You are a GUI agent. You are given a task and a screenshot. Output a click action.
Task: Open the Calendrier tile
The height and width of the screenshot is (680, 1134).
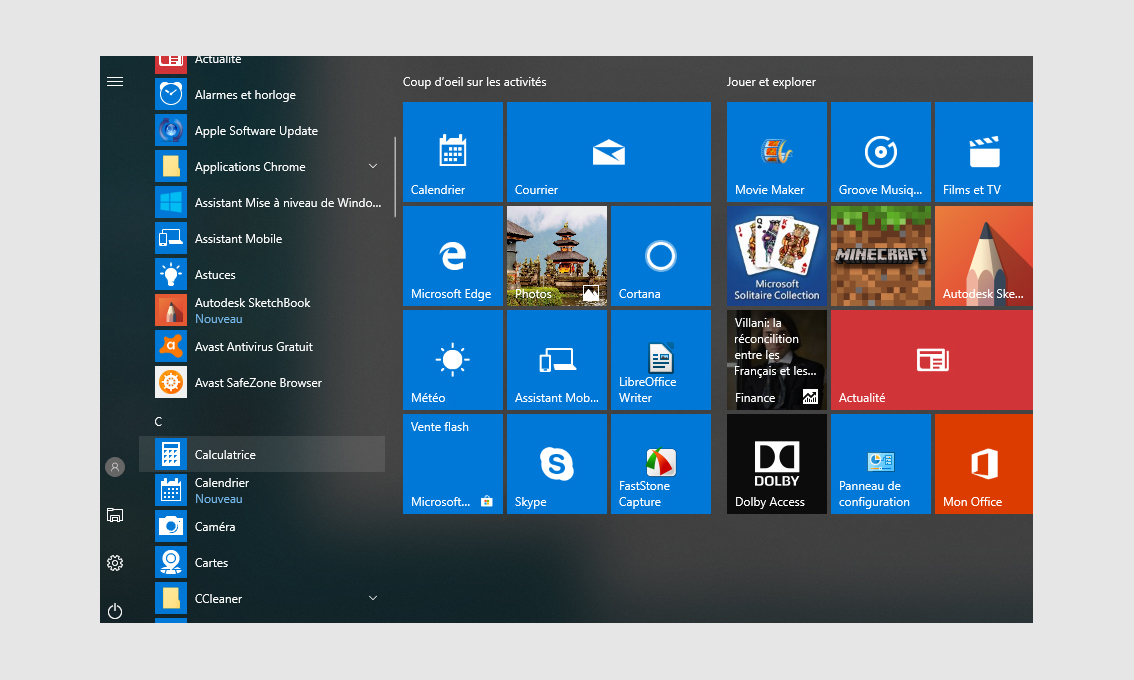[x=453, y=152]
